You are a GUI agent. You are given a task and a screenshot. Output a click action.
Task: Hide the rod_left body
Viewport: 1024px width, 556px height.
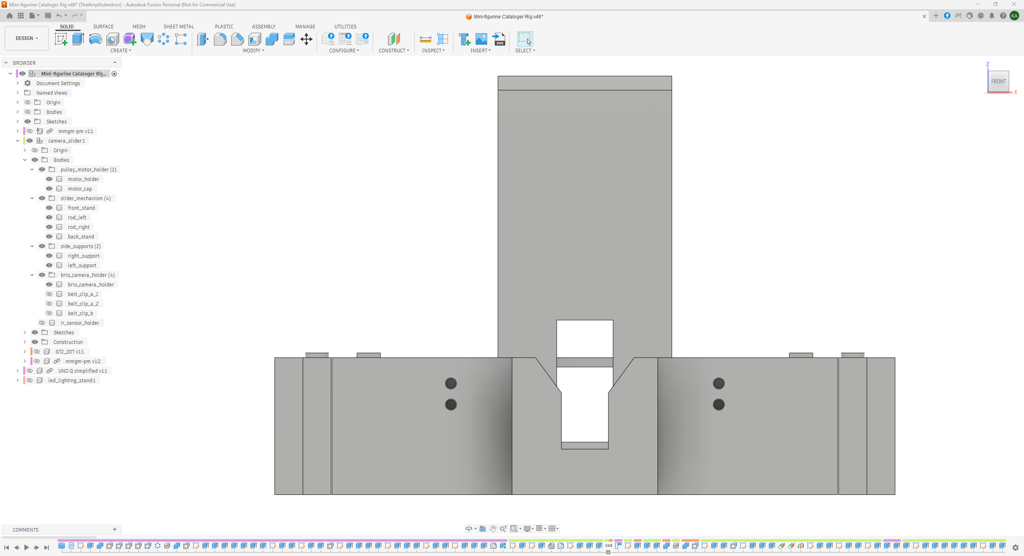49,218
